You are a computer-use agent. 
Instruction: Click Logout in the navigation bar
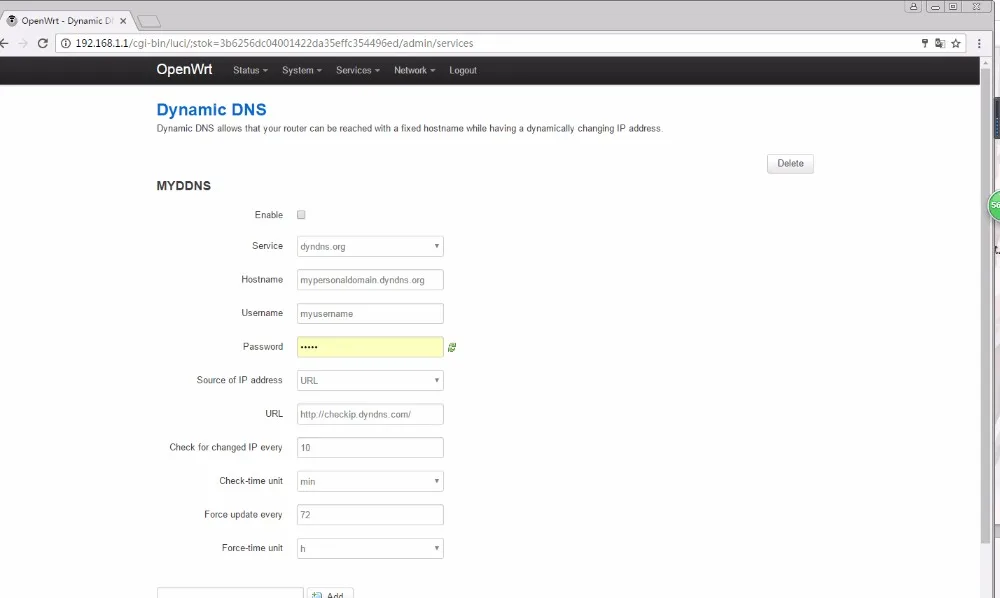tap(463, 70)
